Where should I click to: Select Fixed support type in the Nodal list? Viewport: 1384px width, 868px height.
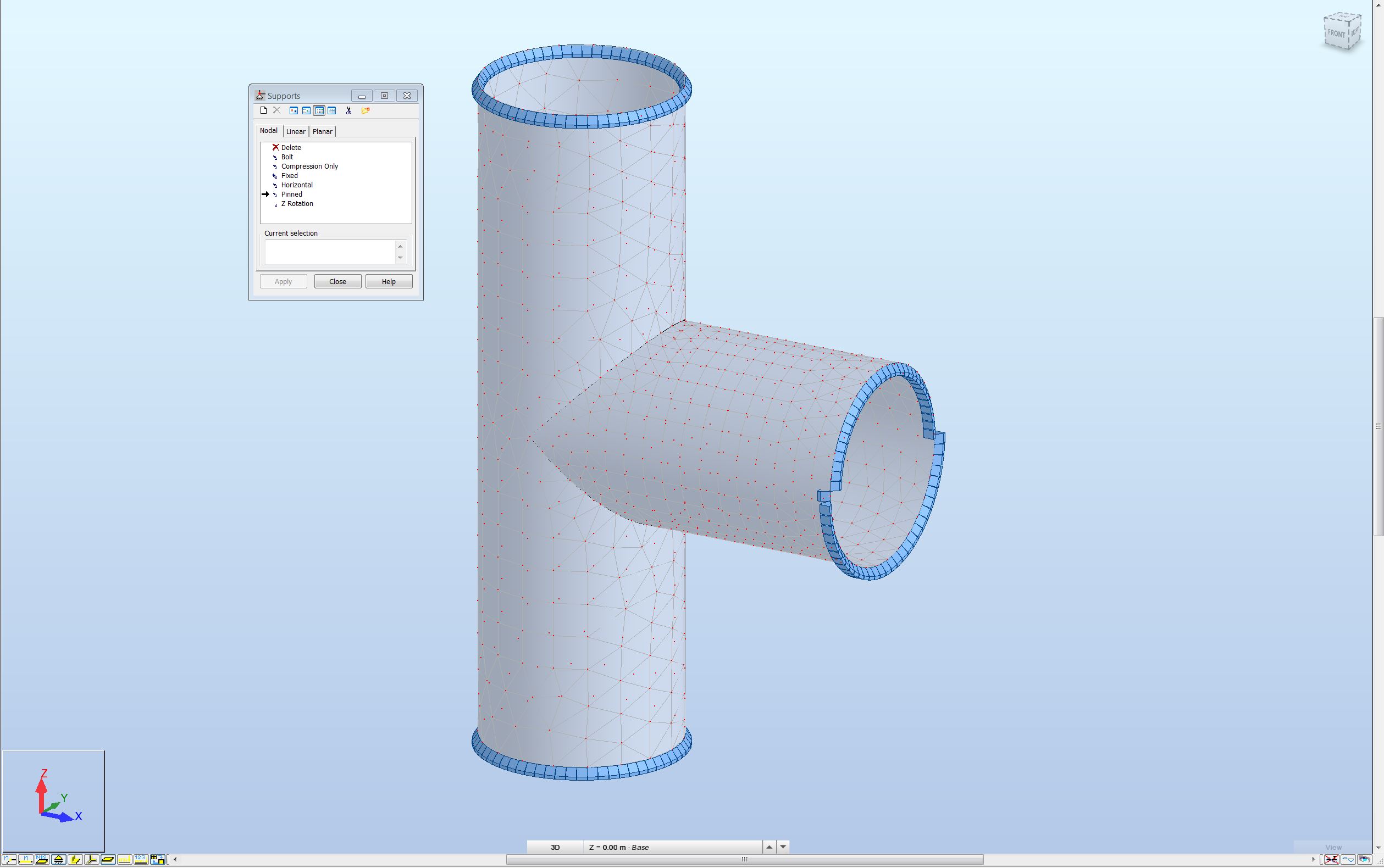coord(290,175)
